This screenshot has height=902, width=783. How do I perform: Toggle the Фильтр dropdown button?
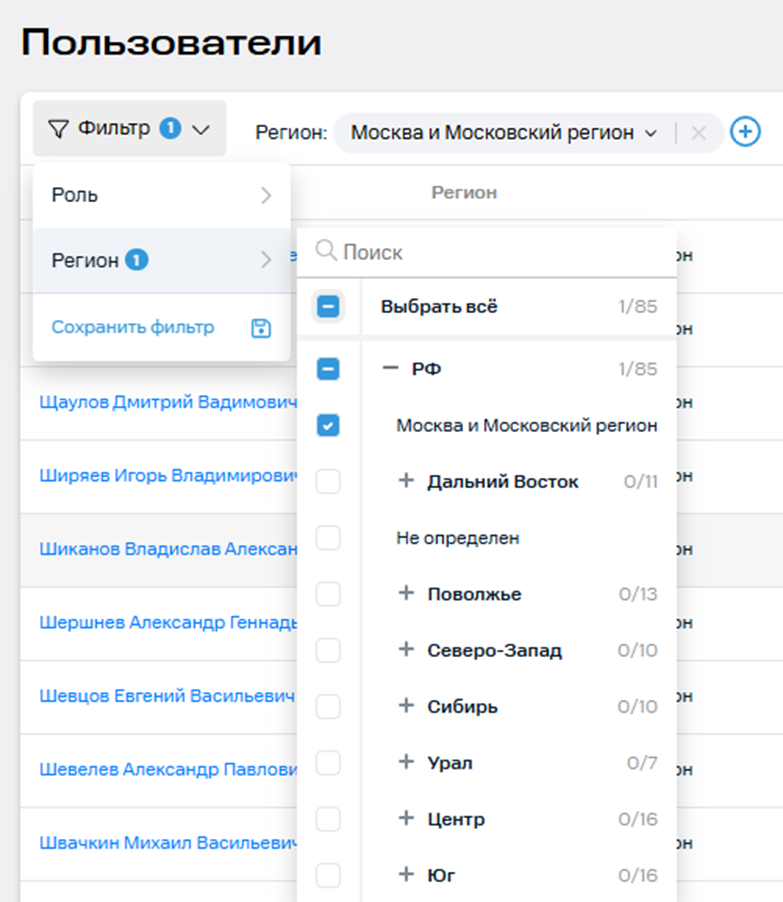130,129
